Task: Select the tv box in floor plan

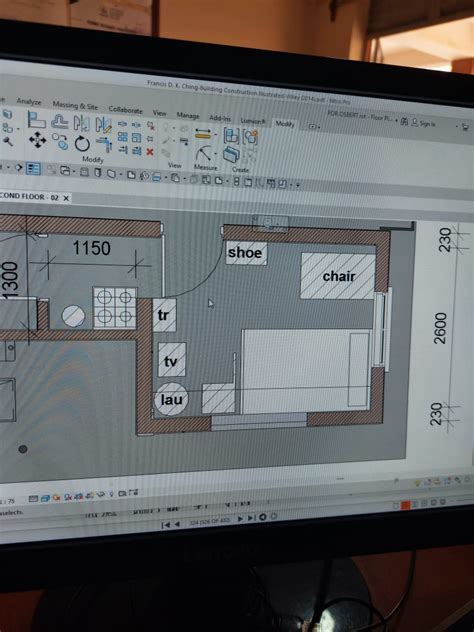Action: [x=172, y=360]
